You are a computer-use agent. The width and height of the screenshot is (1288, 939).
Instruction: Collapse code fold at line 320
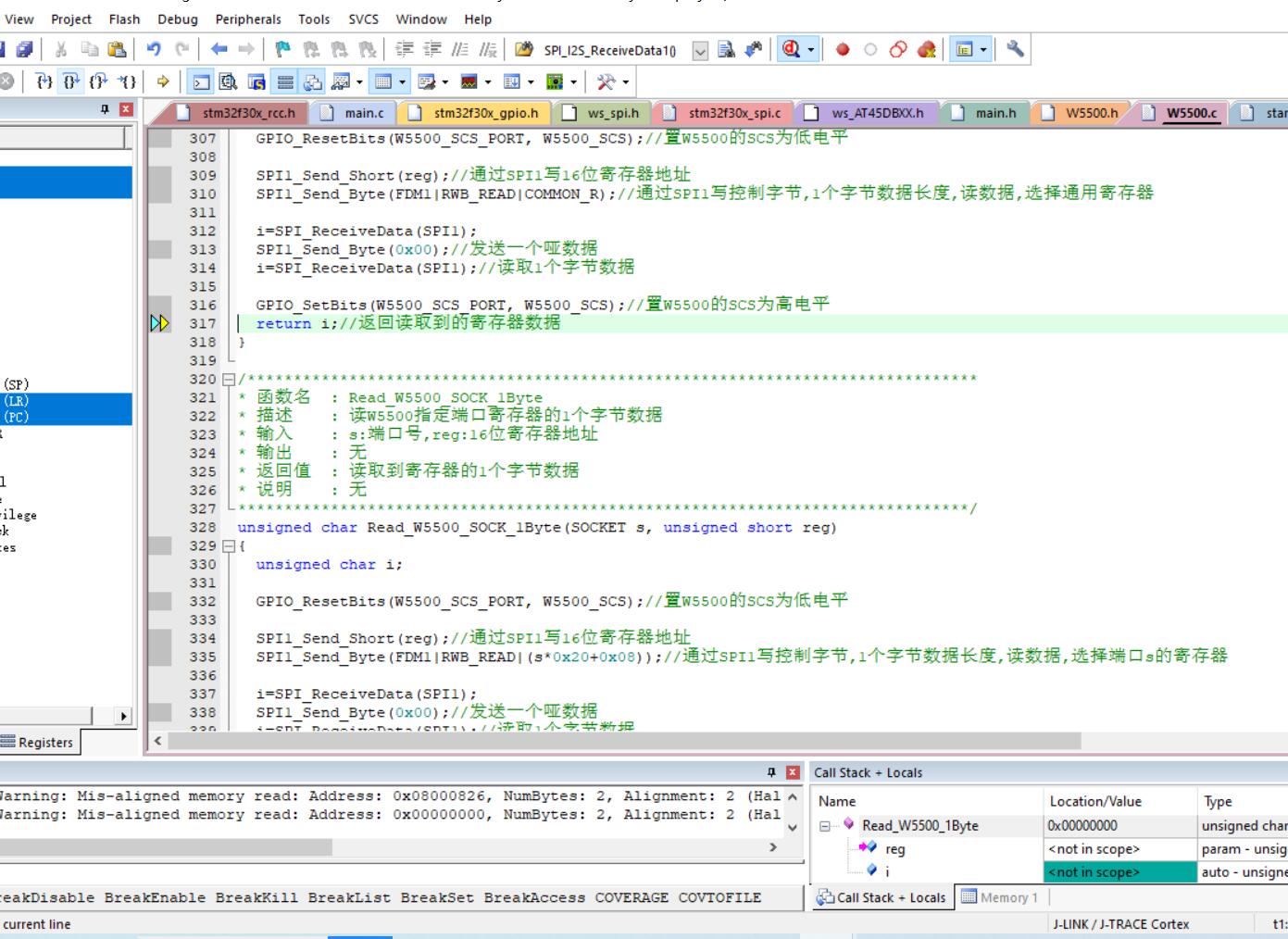coord(229,379)
